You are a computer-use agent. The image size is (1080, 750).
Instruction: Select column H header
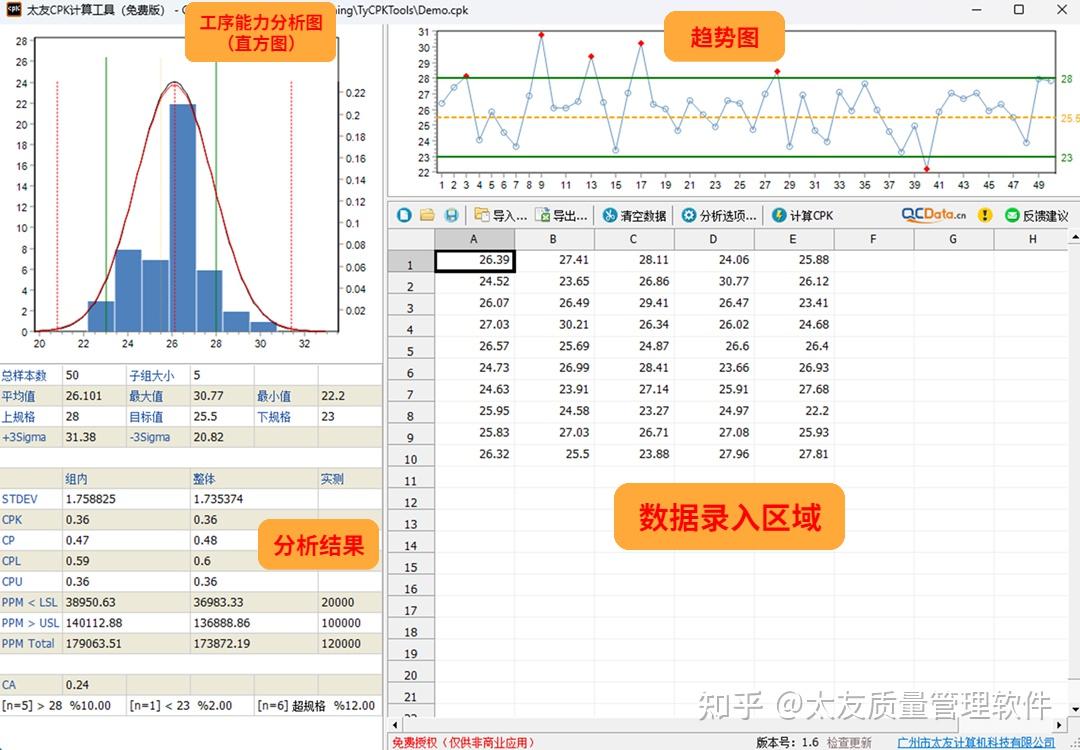(1032, 239)
